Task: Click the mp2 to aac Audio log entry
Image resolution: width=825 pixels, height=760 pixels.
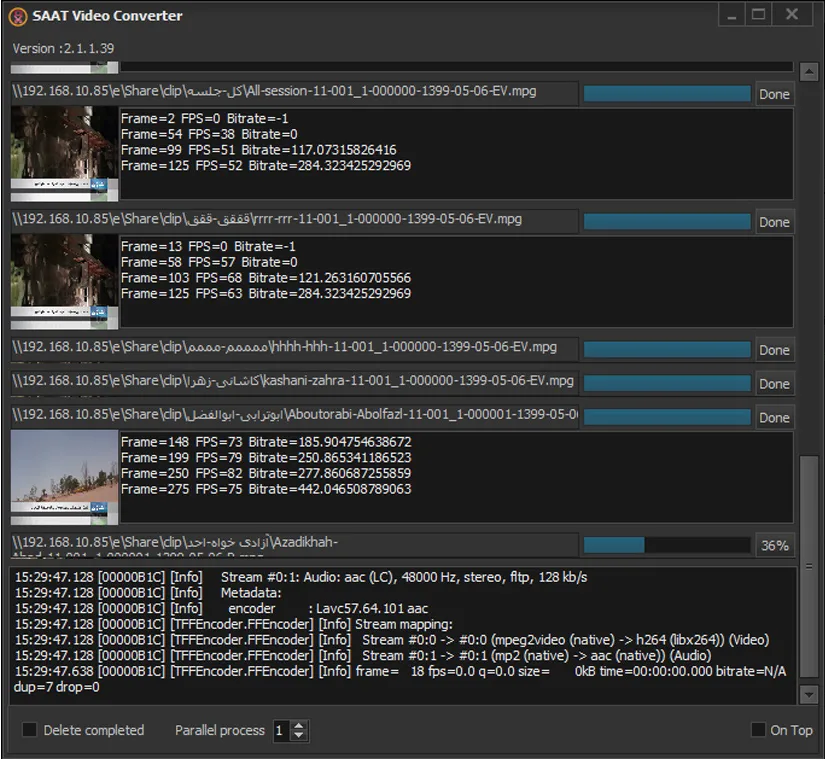Action: [363, 656]
